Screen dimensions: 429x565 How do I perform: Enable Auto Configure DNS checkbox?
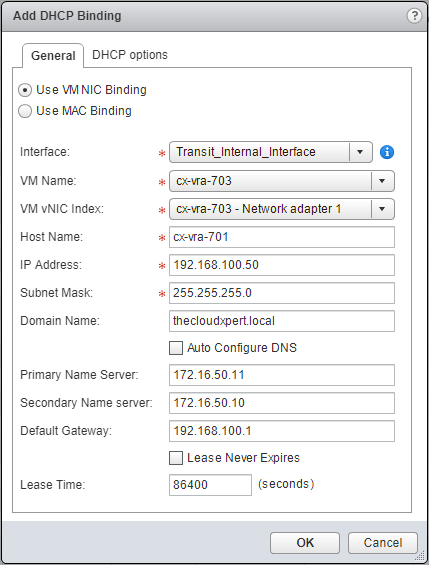coord(176,348)
